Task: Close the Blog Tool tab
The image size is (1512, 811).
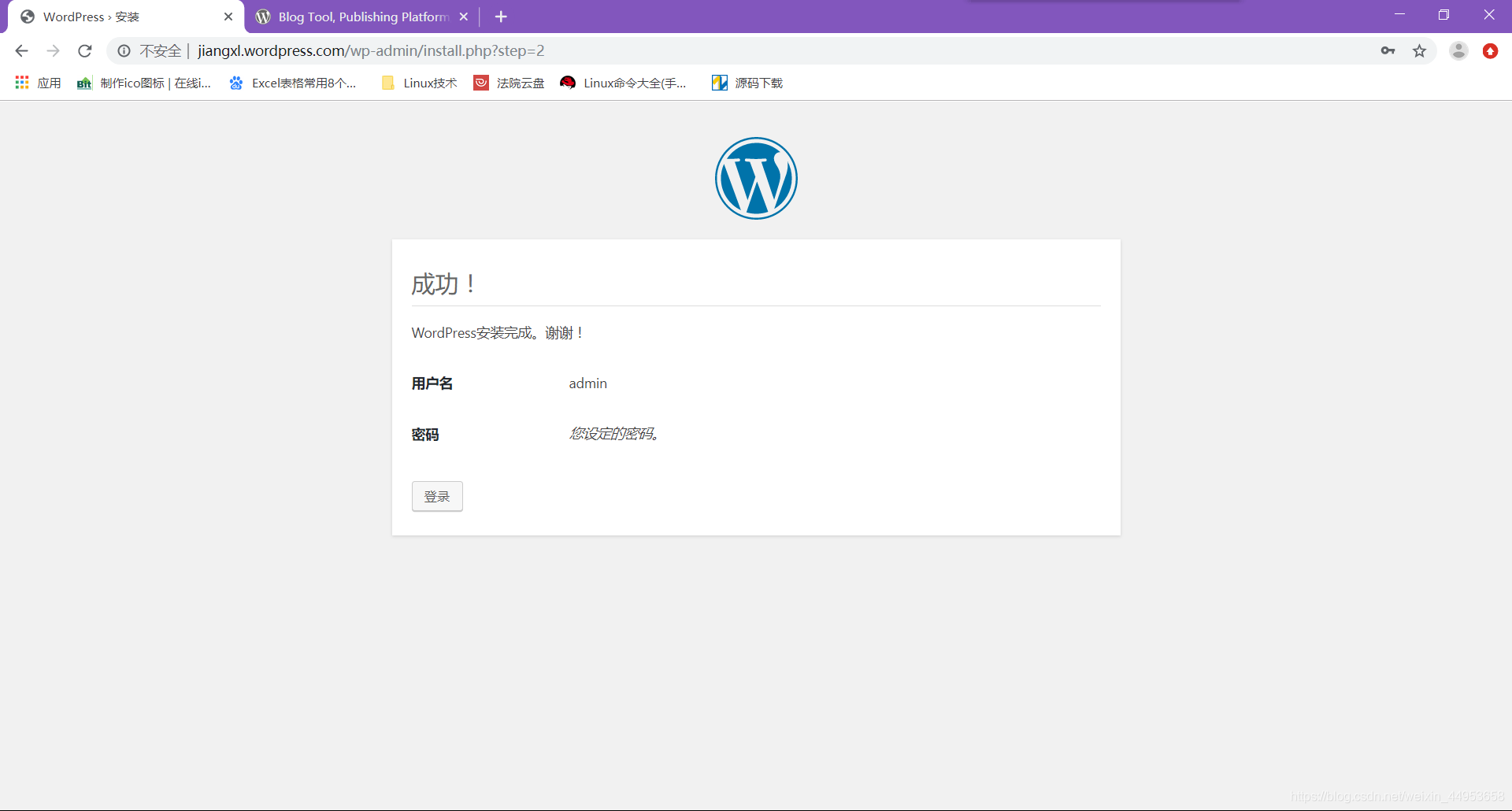Action: [464, 17]
